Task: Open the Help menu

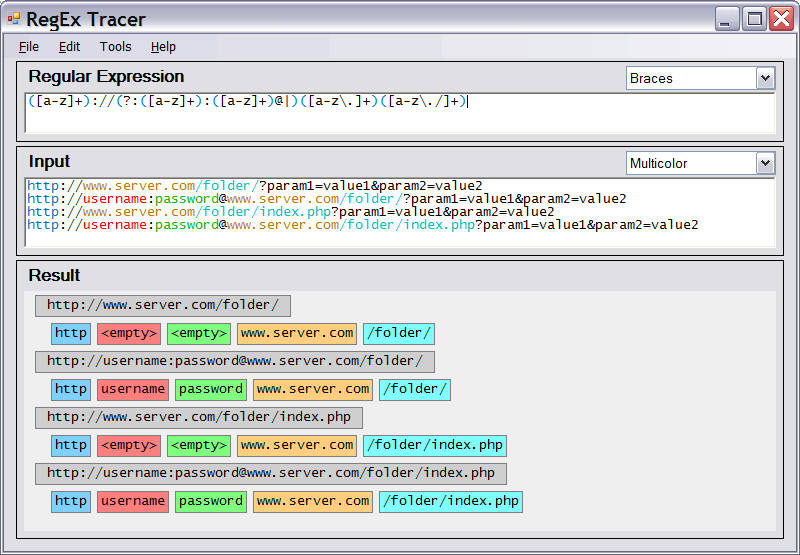Action: 163,47
